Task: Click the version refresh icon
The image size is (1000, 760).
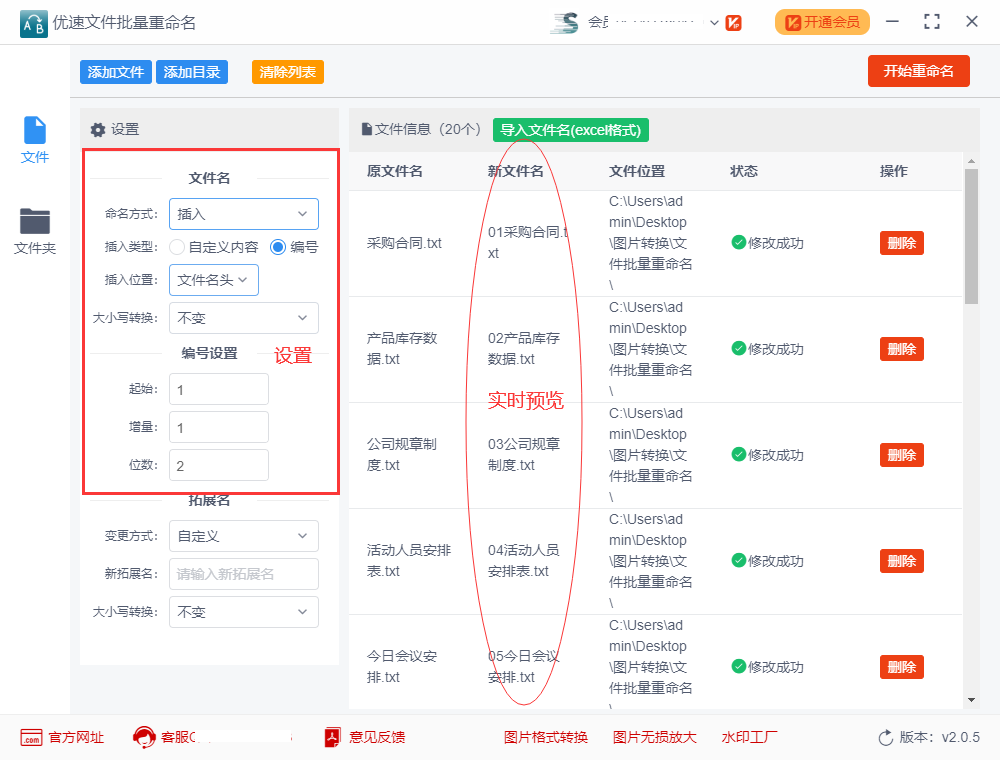Action: (x=886, y=738)
